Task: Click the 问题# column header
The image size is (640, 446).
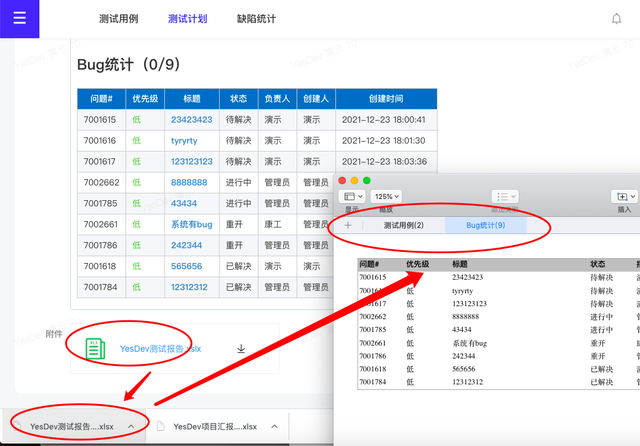Action: tap(101, 99)
